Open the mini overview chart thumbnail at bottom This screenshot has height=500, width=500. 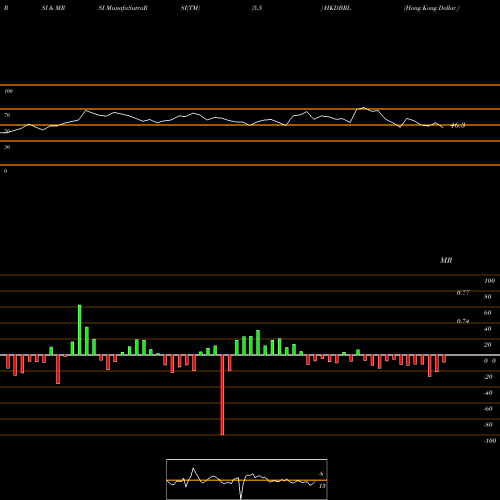247,479
